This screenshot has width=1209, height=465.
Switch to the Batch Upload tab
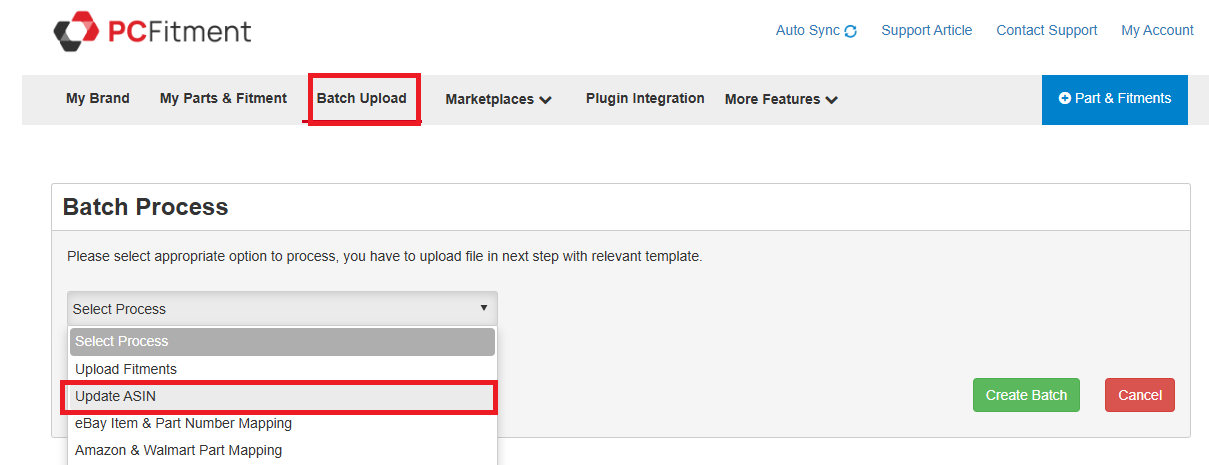pyautogui.click(x=362, y=98)
